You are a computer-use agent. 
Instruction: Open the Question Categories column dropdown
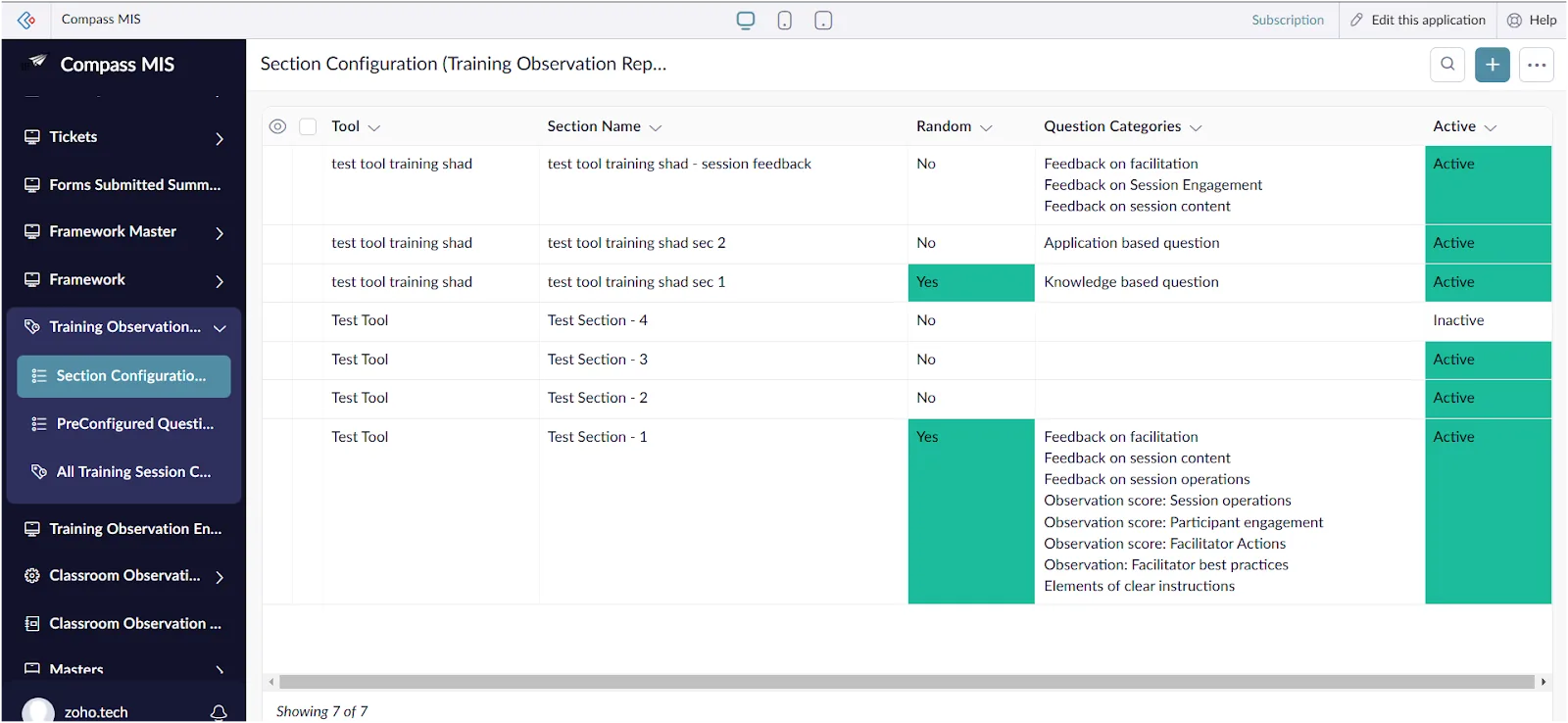(1196, 127)
